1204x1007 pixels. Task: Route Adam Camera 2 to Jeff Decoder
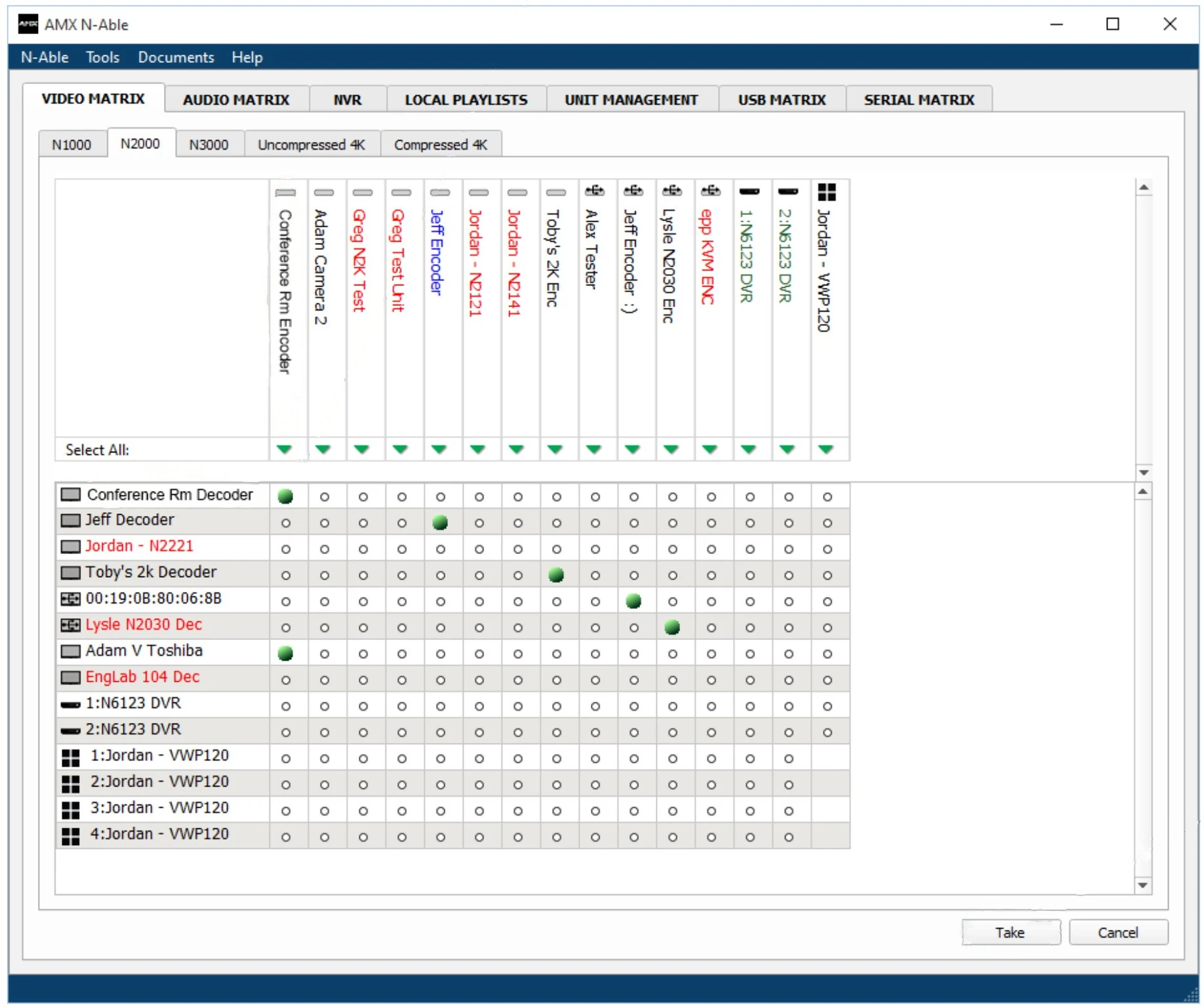324,523
